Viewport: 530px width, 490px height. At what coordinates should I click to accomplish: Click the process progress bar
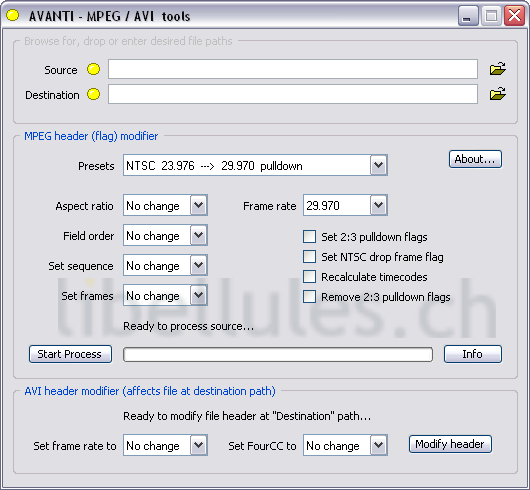pyautogui.click(x=278, y=354)
